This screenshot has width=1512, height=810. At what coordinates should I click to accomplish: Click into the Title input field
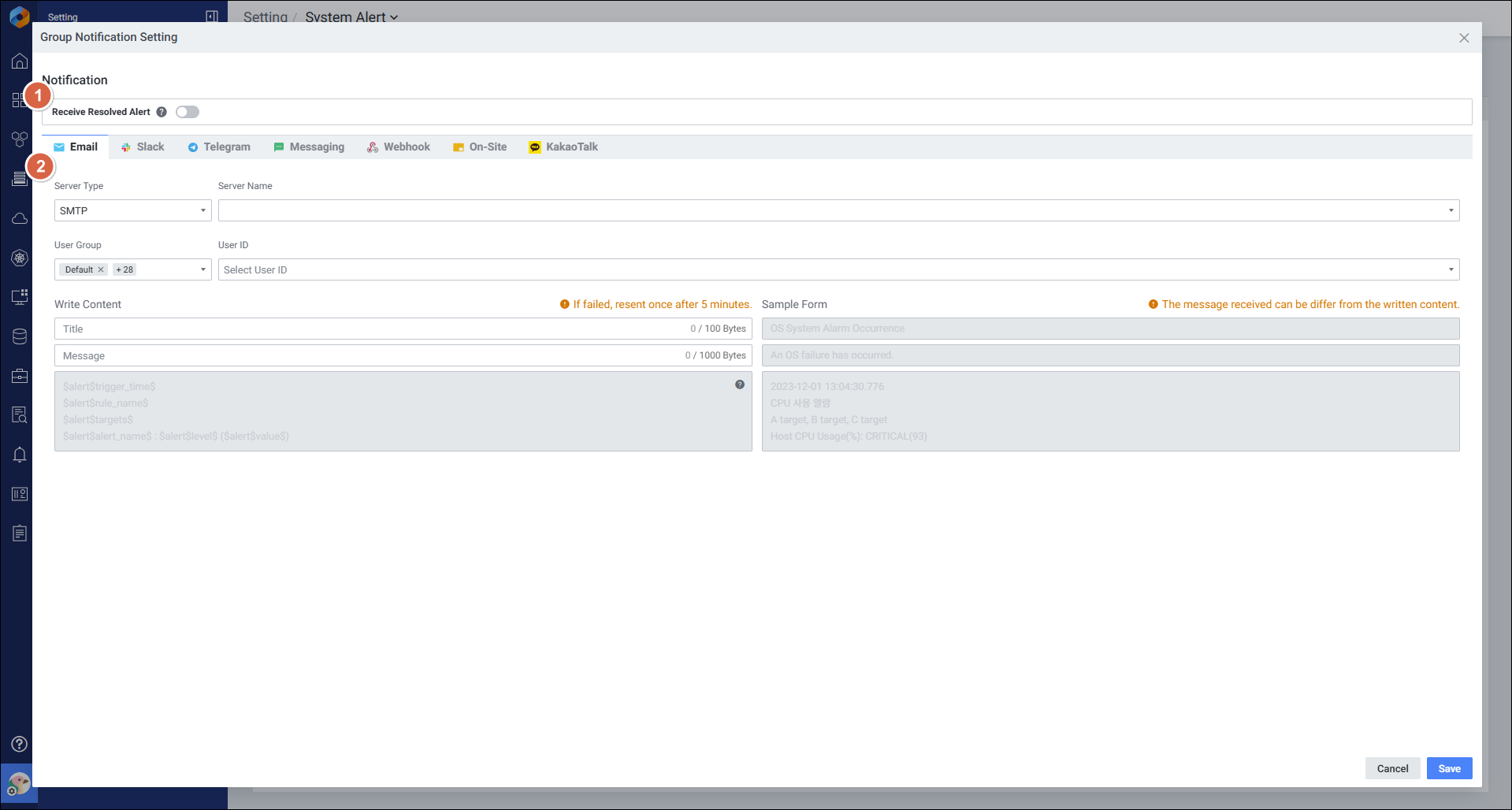370,329
